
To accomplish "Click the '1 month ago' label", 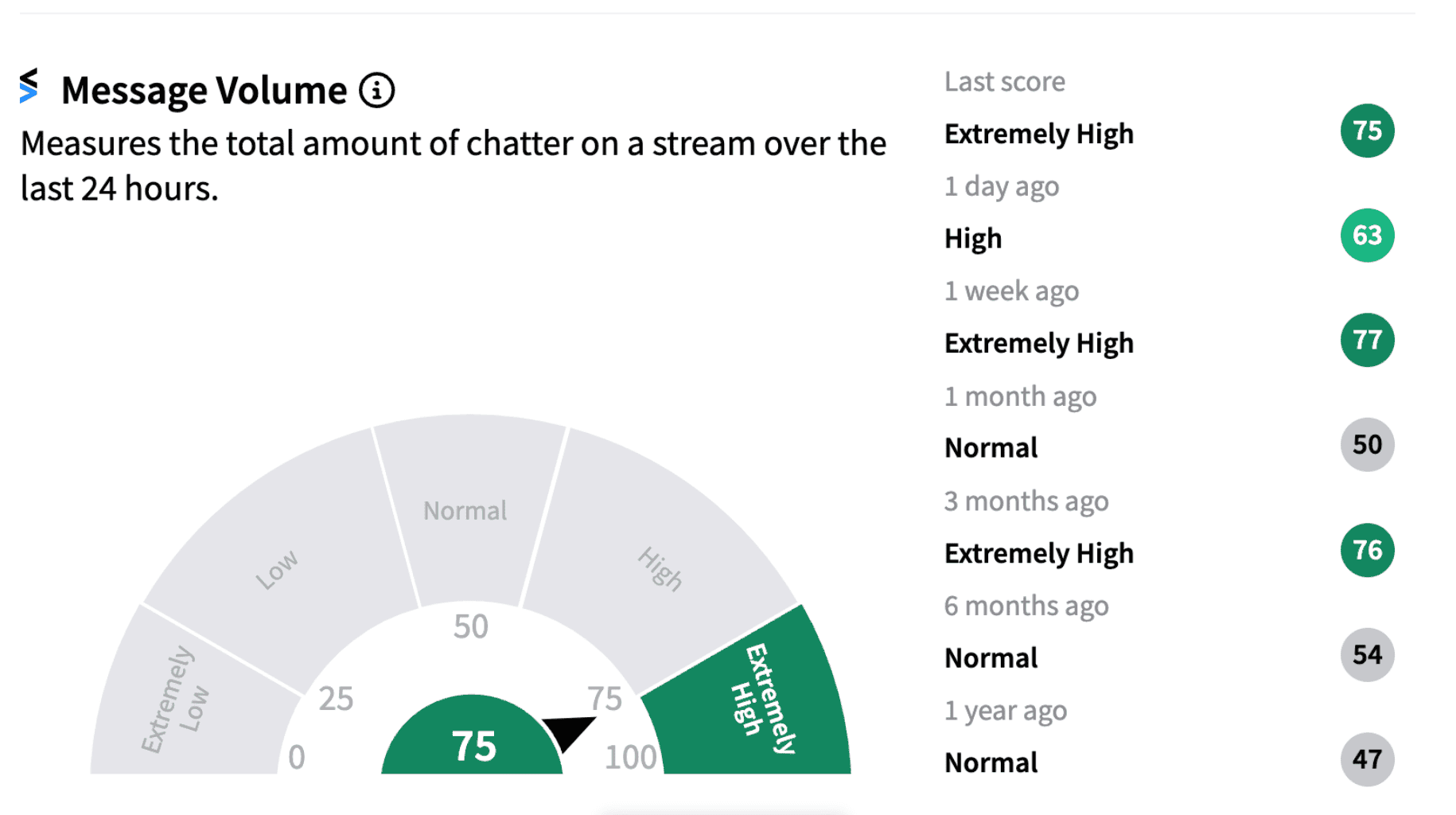I will 1020,396.
